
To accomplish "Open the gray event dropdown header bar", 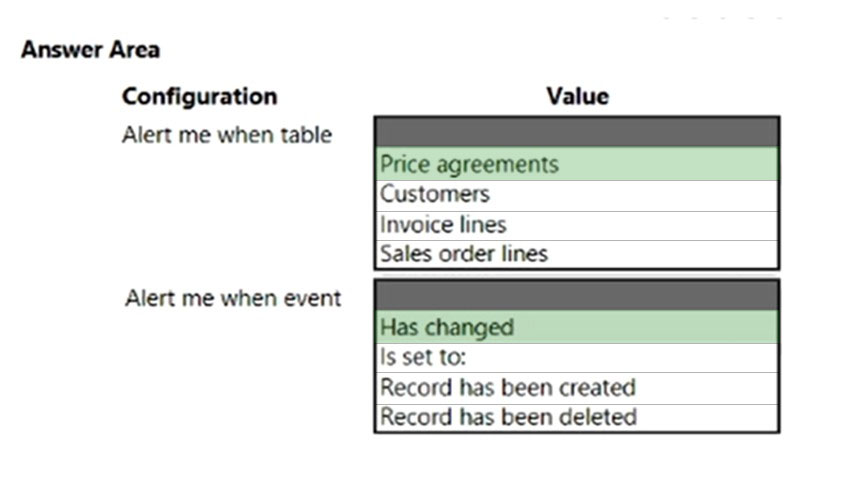I will (576, 296).
